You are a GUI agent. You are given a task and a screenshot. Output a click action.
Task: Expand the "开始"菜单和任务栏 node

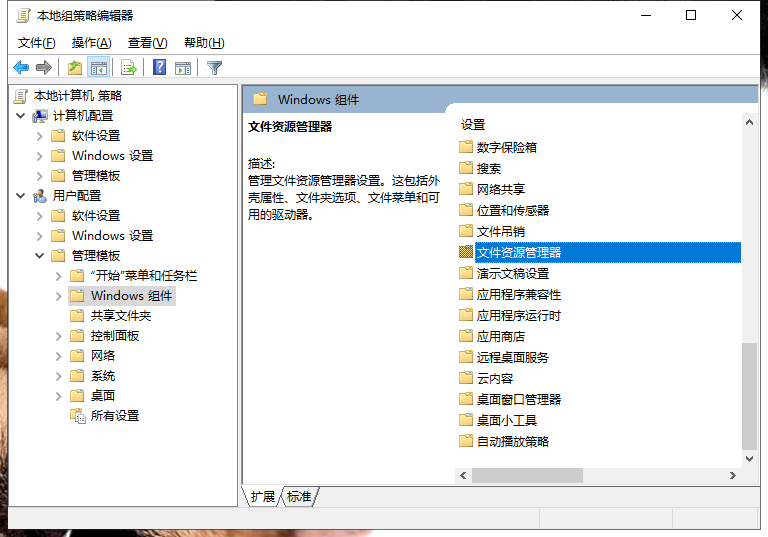tap(58, 276)
